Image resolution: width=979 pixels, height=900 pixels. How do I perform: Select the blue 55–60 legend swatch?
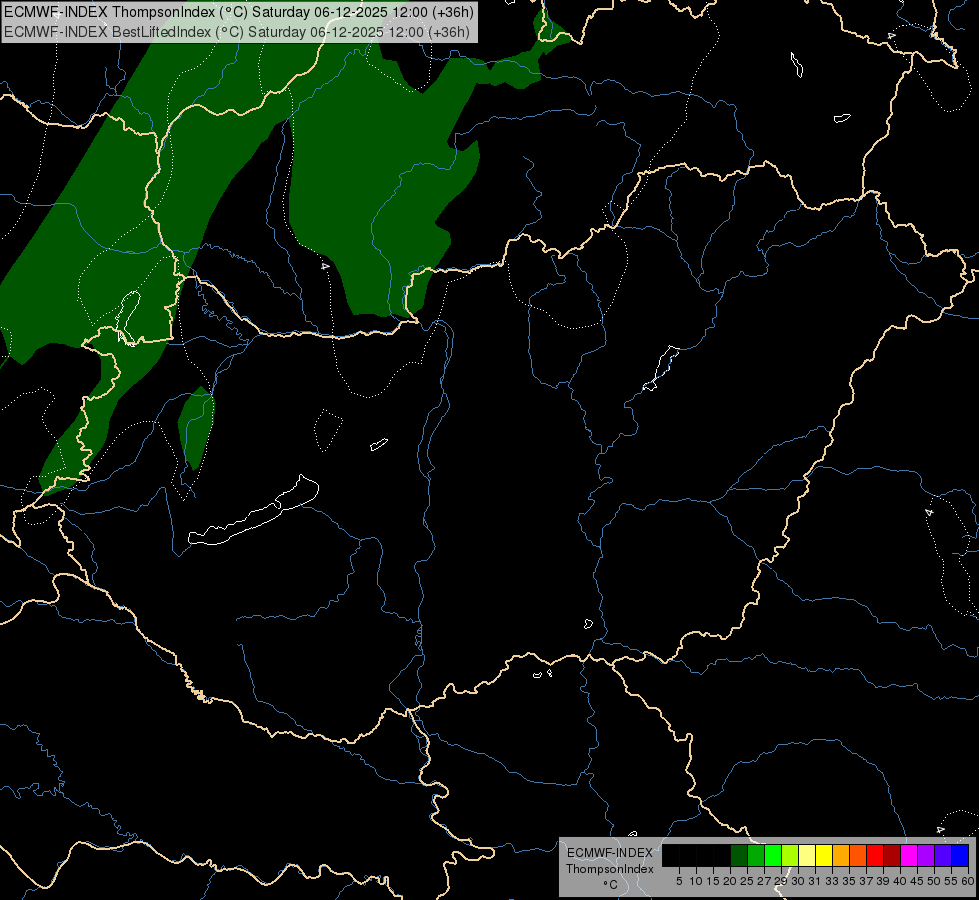click(x=960, y=855)
